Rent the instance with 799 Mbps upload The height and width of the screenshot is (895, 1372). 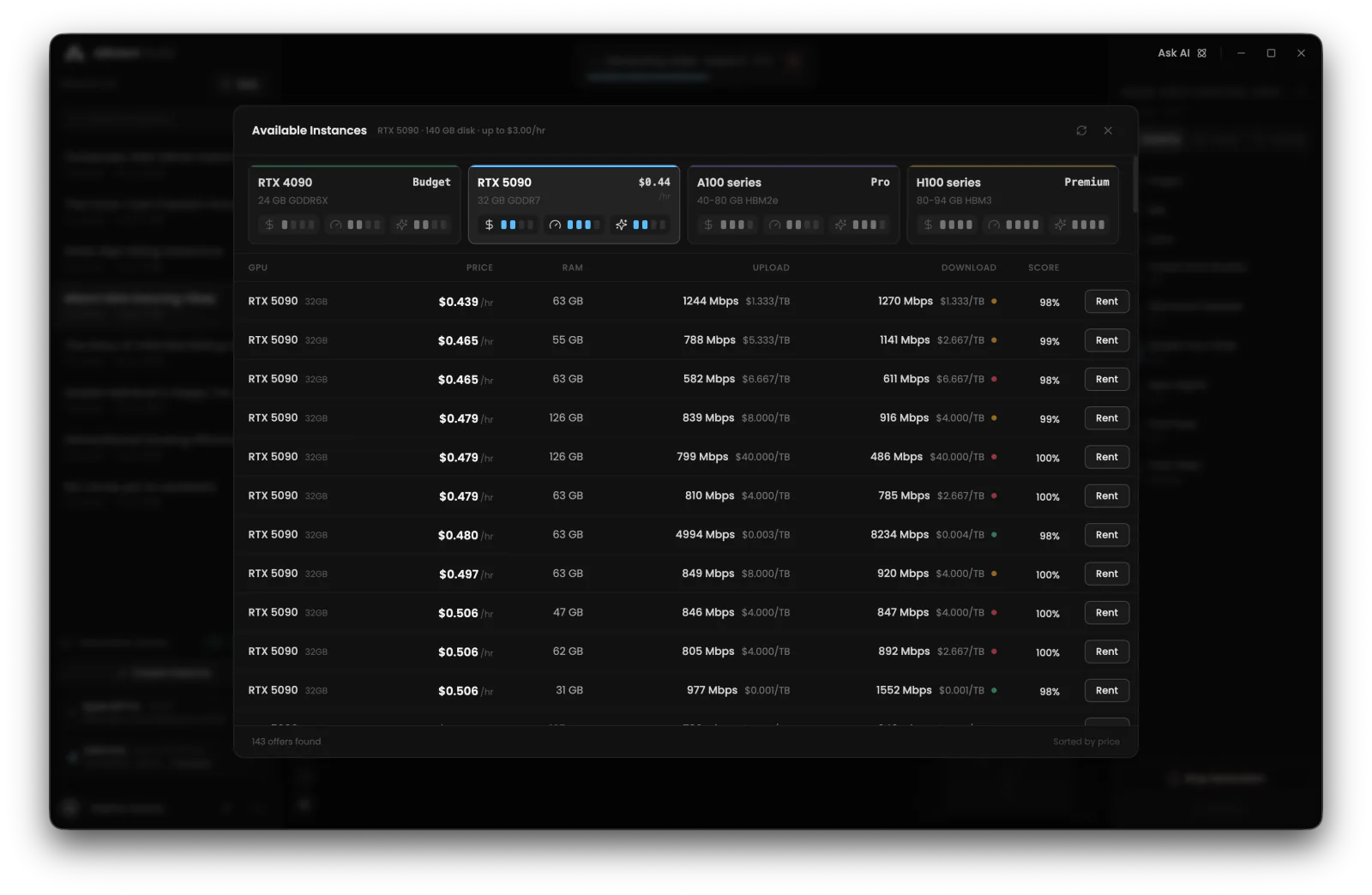[x=1106, y=457]
